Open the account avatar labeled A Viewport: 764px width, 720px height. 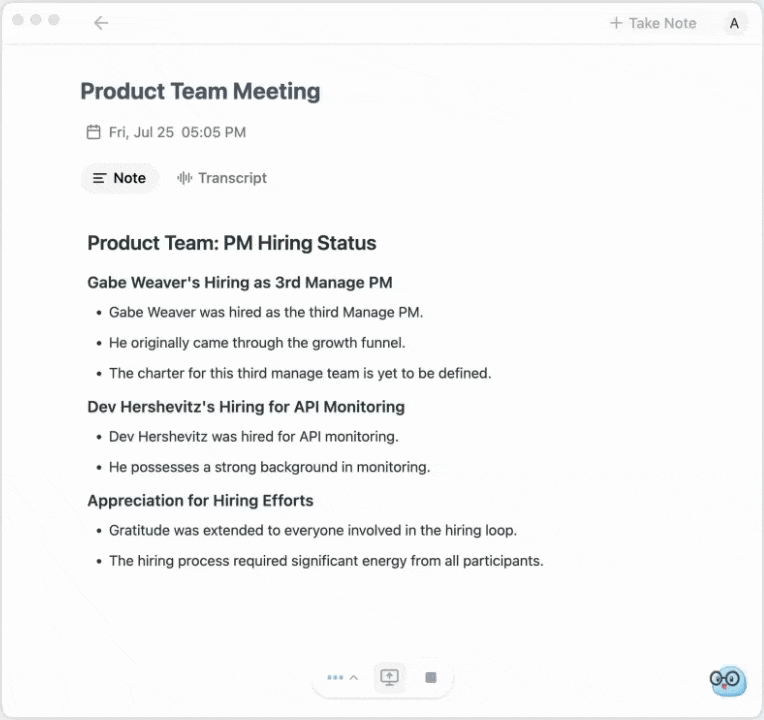pyautogui.click(x=734, y=23)
